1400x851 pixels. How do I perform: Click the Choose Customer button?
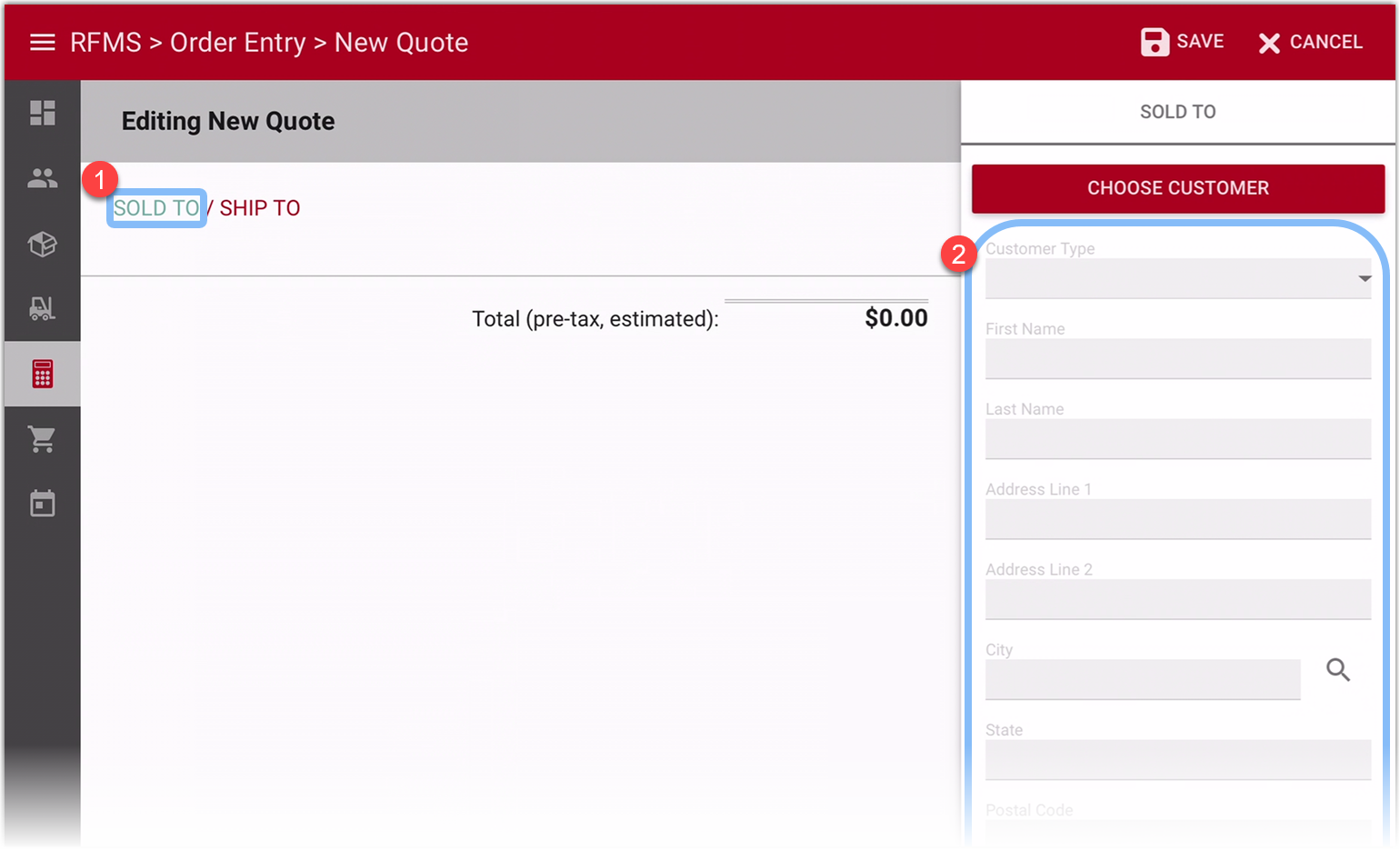click(x=1178, y=188)
